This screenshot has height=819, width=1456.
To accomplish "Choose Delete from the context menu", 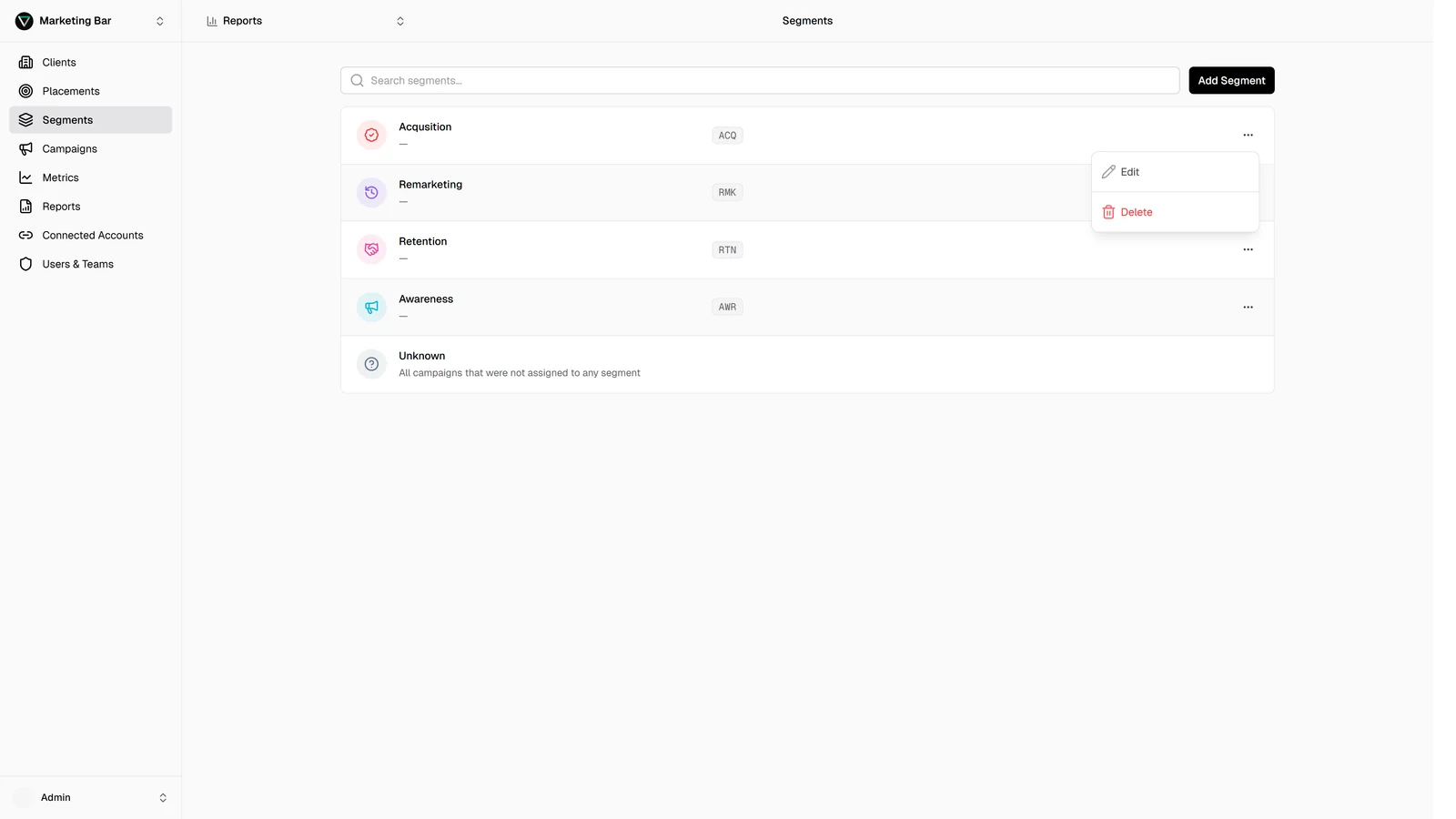I will pos(1175,212).
